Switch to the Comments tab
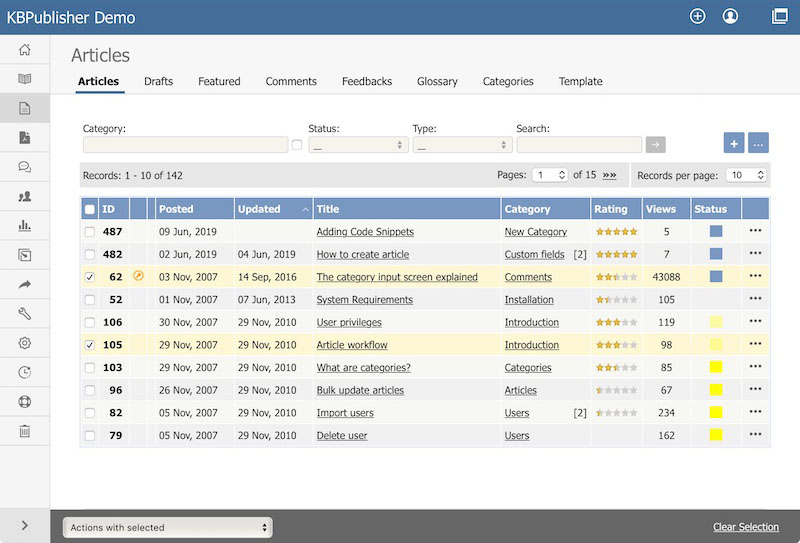This screenshot has height=543, width=800. (x=291, y=81)
